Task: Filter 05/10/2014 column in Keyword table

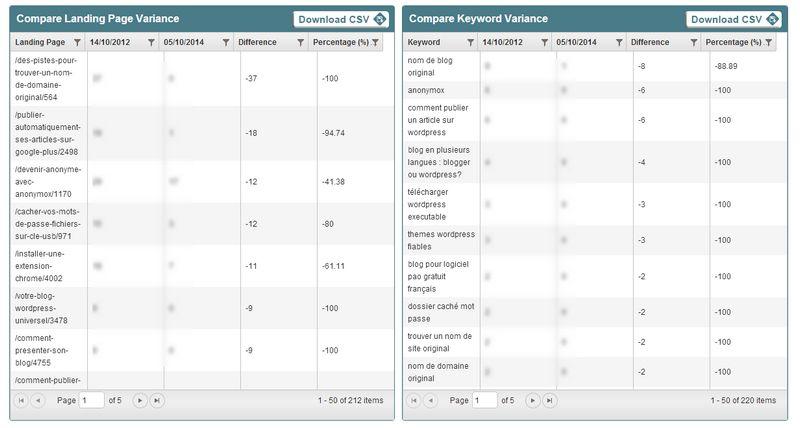Action: [619, 42]
